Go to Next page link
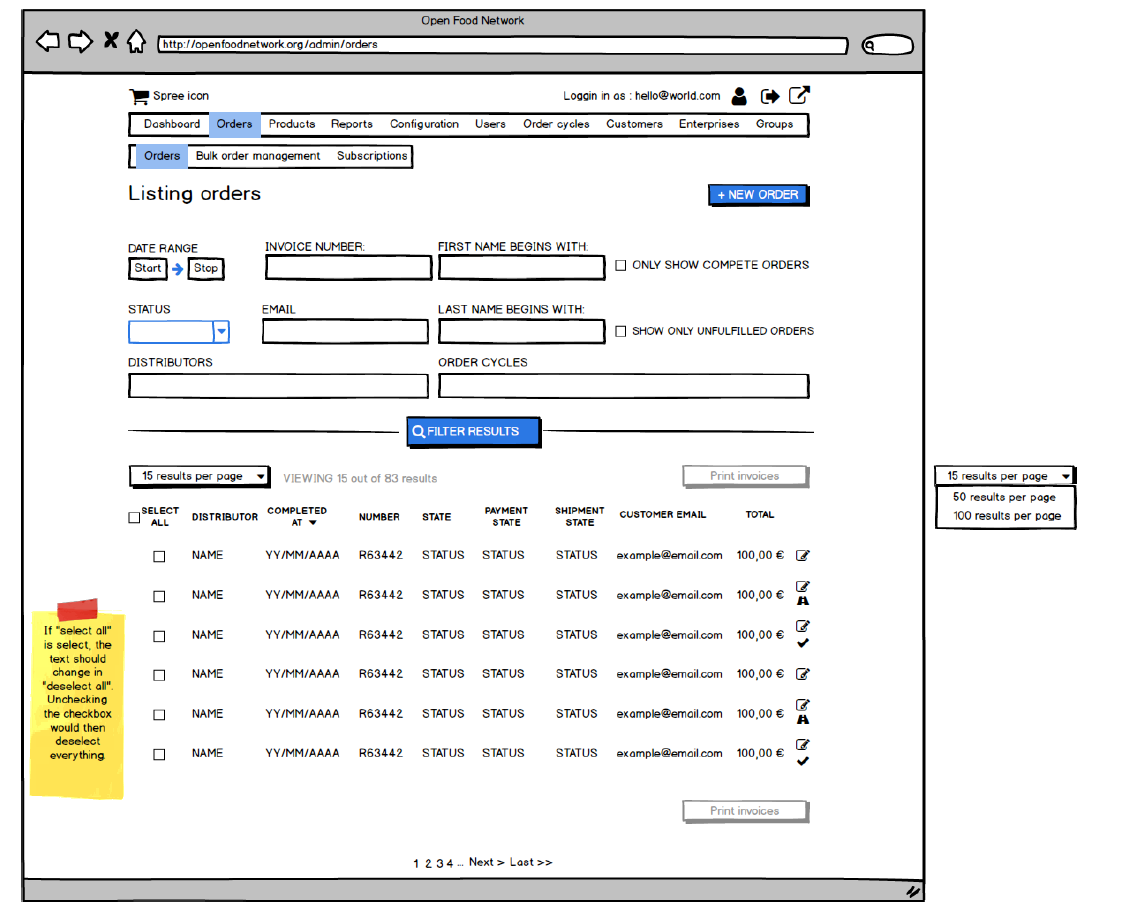 pyautogui.click(x=487, y=862)
